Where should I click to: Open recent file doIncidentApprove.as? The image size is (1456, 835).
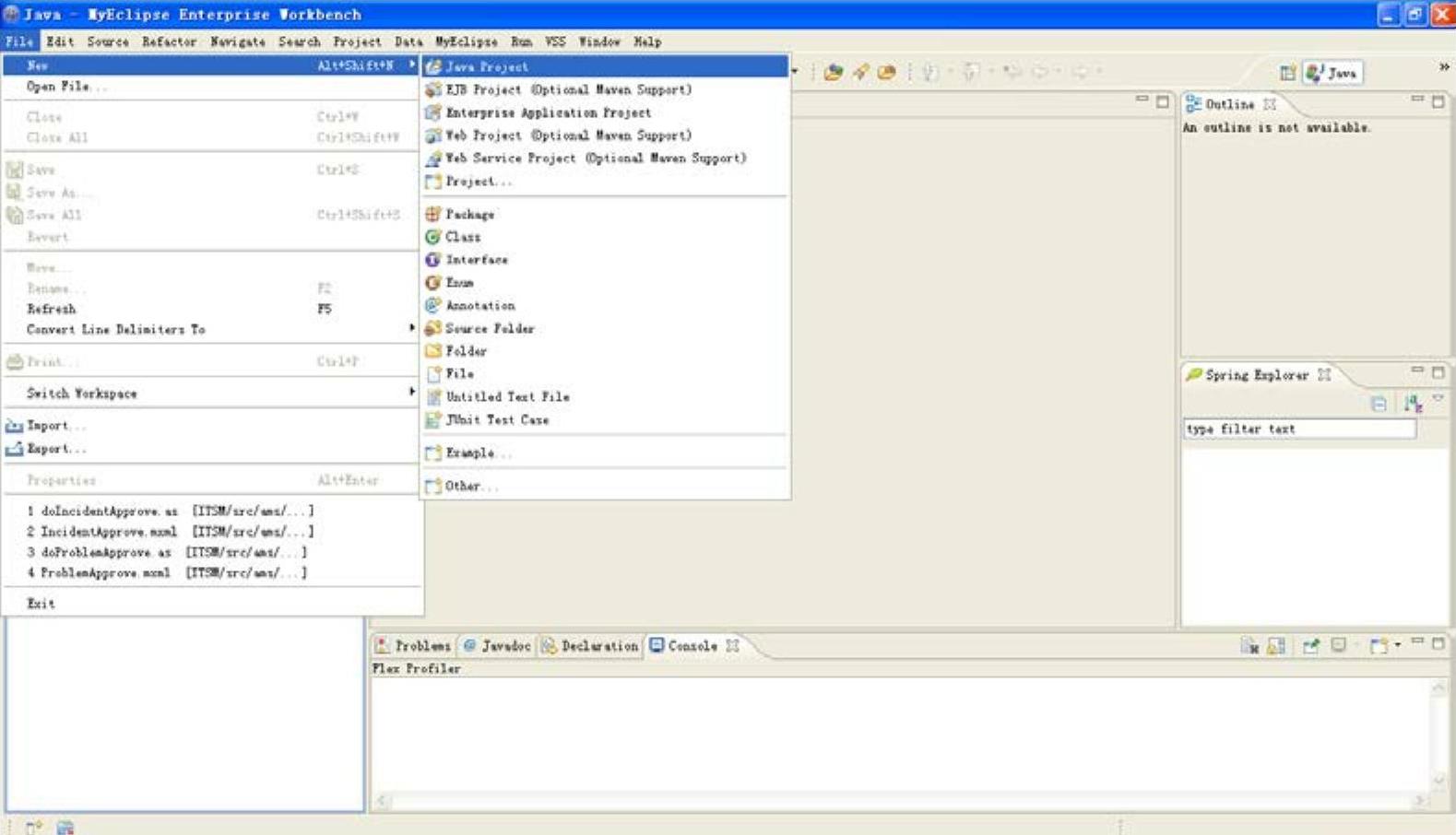[x=212, y=511]
